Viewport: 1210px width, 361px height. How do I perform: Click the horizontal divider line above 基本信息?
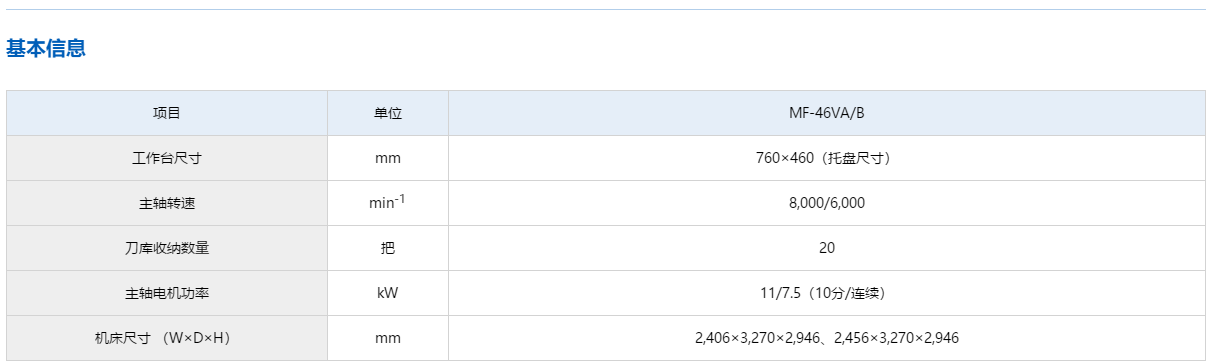pos(605,9)
